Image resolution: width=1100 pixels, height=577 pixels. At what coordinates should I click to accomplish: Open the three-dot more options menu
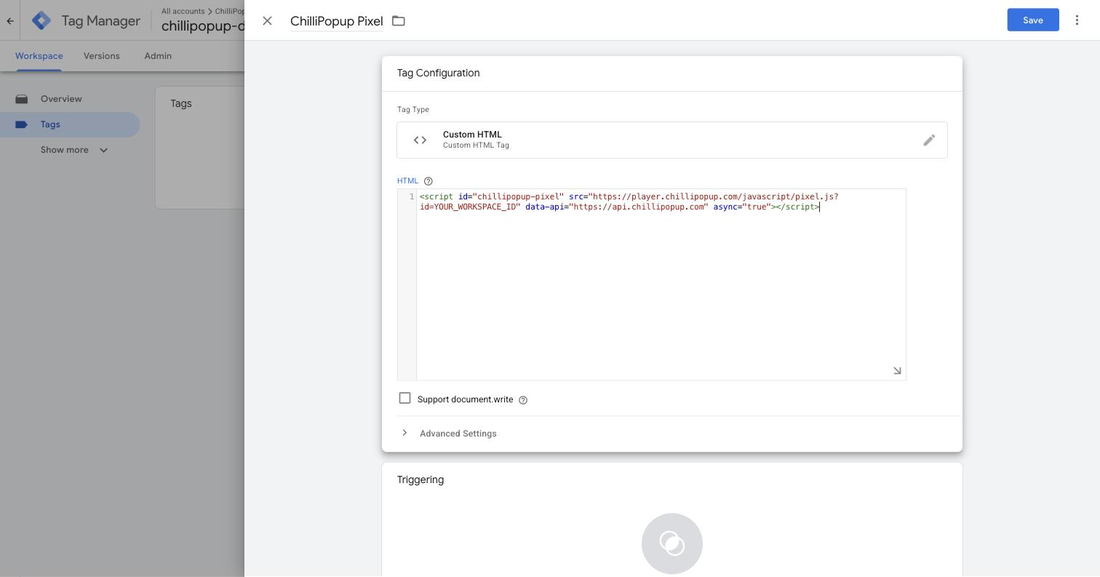point(1077,20)
